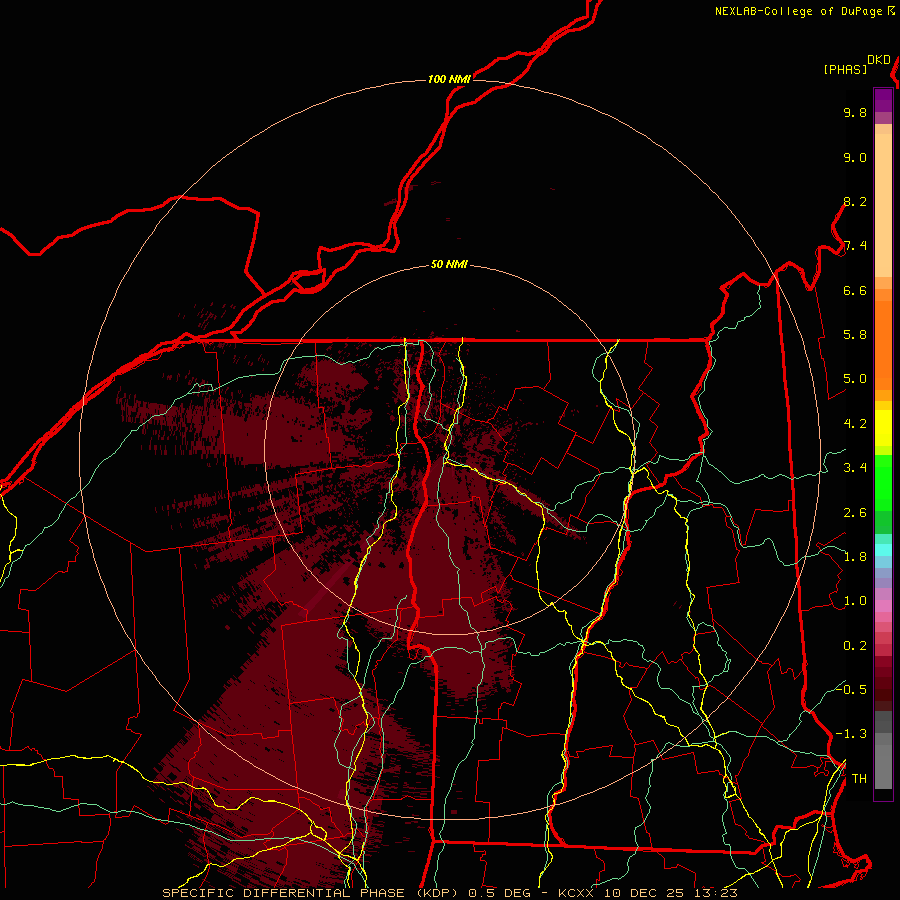Click the DKD product code label
This screenshot has height=900, width=900.
tap(879, 60)
